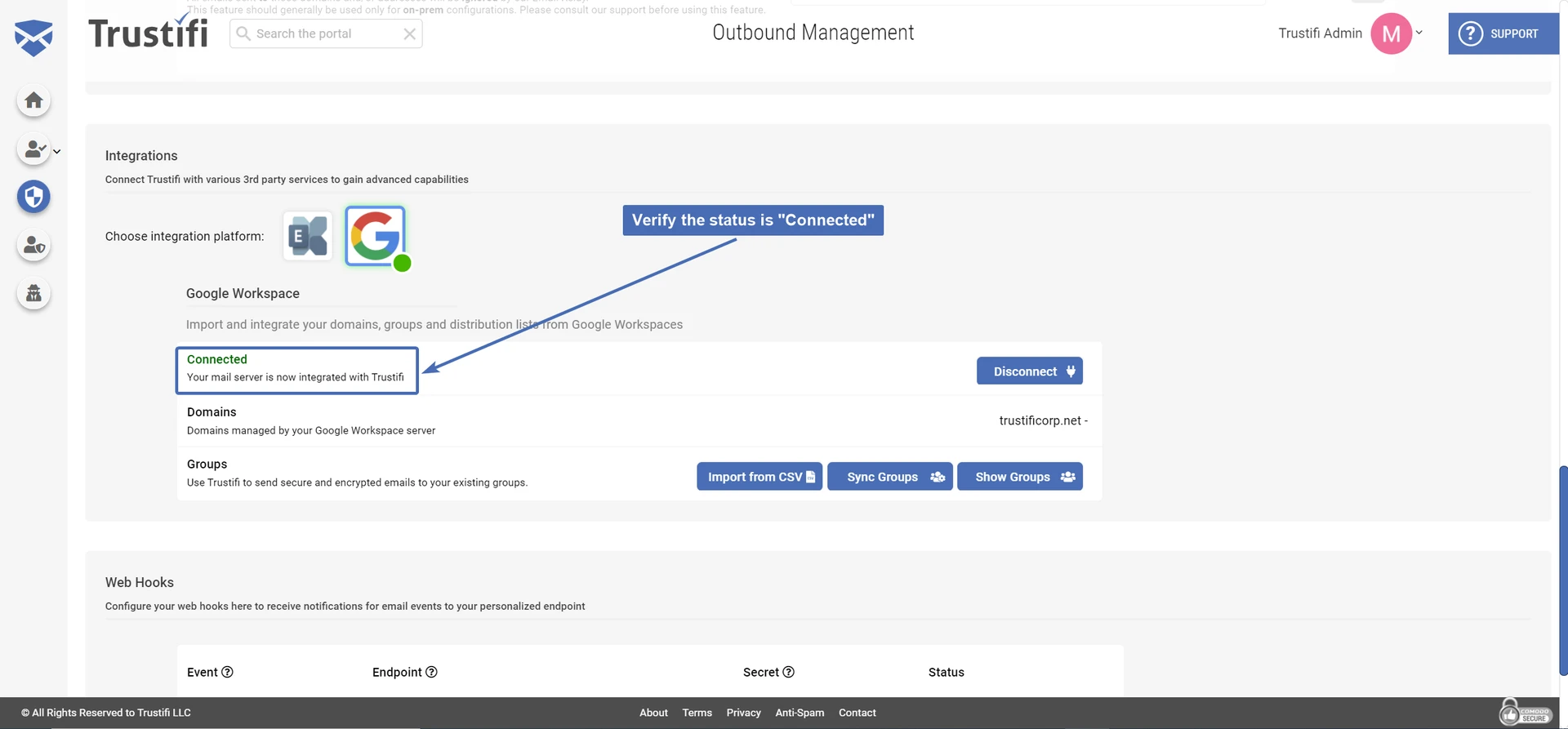Open the shield security sidebar icon
Screen dimensions: 1568x729
click(x=33, y=197)
